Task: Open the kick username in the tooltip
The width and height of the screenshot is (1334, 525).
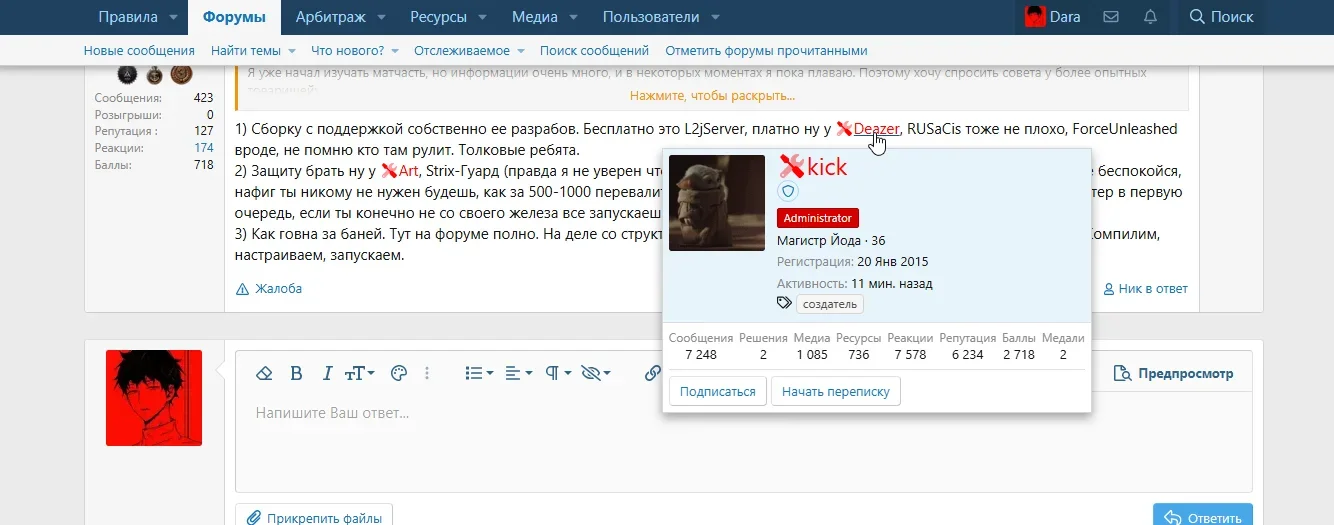Action: (x=827, y=167)
